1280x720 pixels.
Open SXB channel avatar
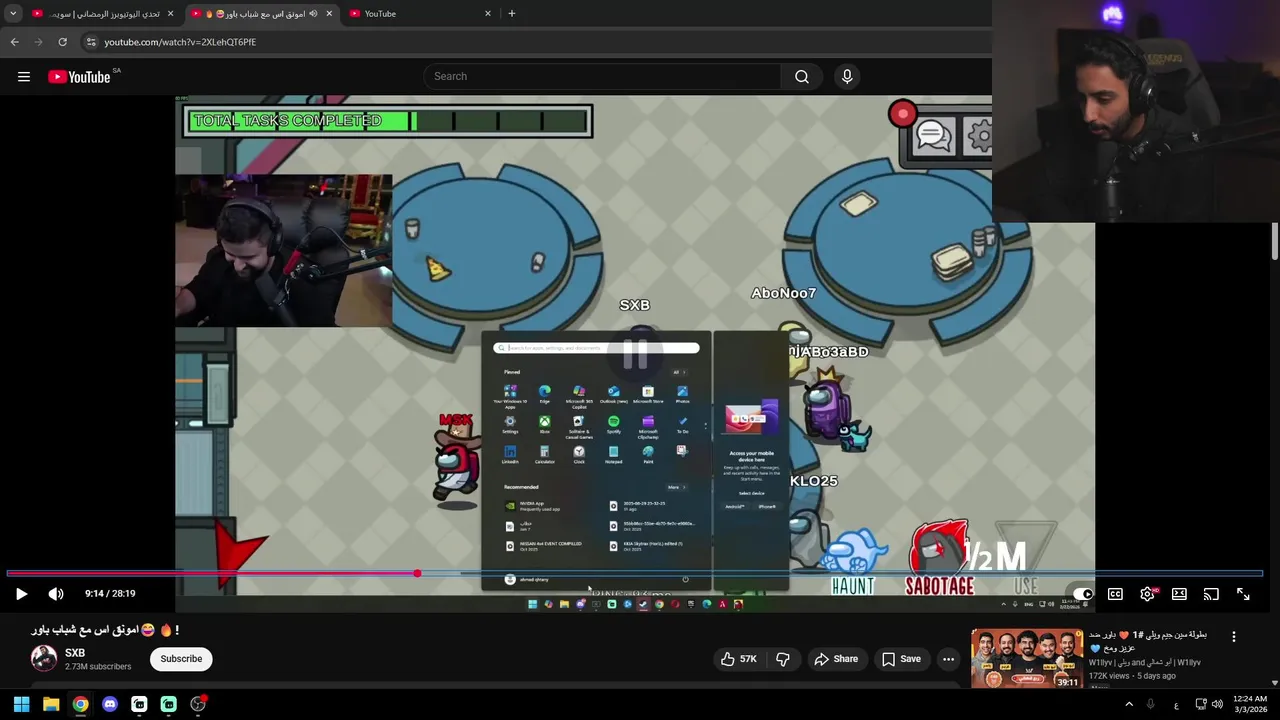click(44, 658)
